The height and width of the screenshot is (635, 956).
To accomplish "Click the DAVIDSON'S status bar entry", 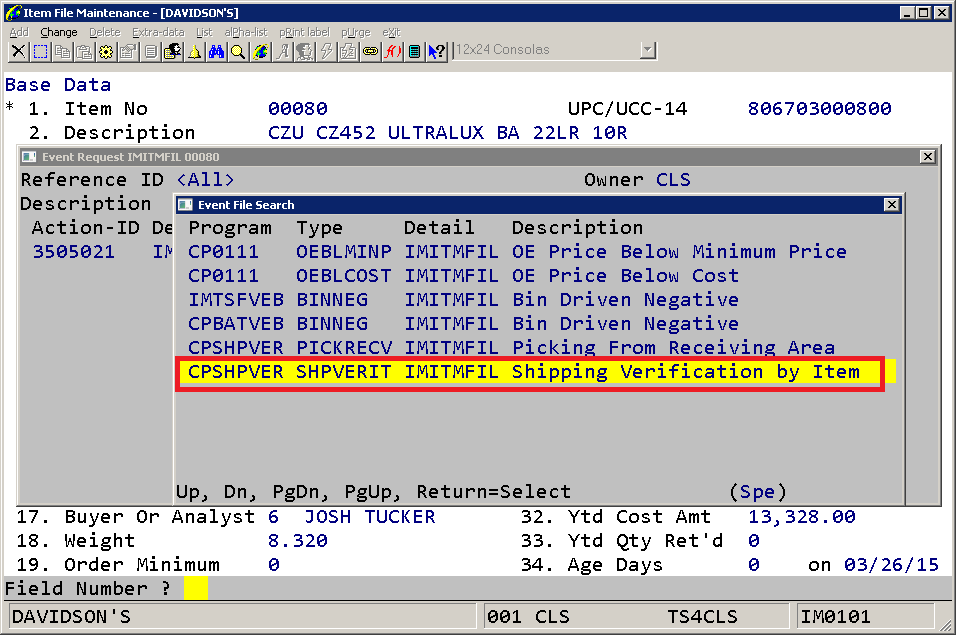I will 71,617.
